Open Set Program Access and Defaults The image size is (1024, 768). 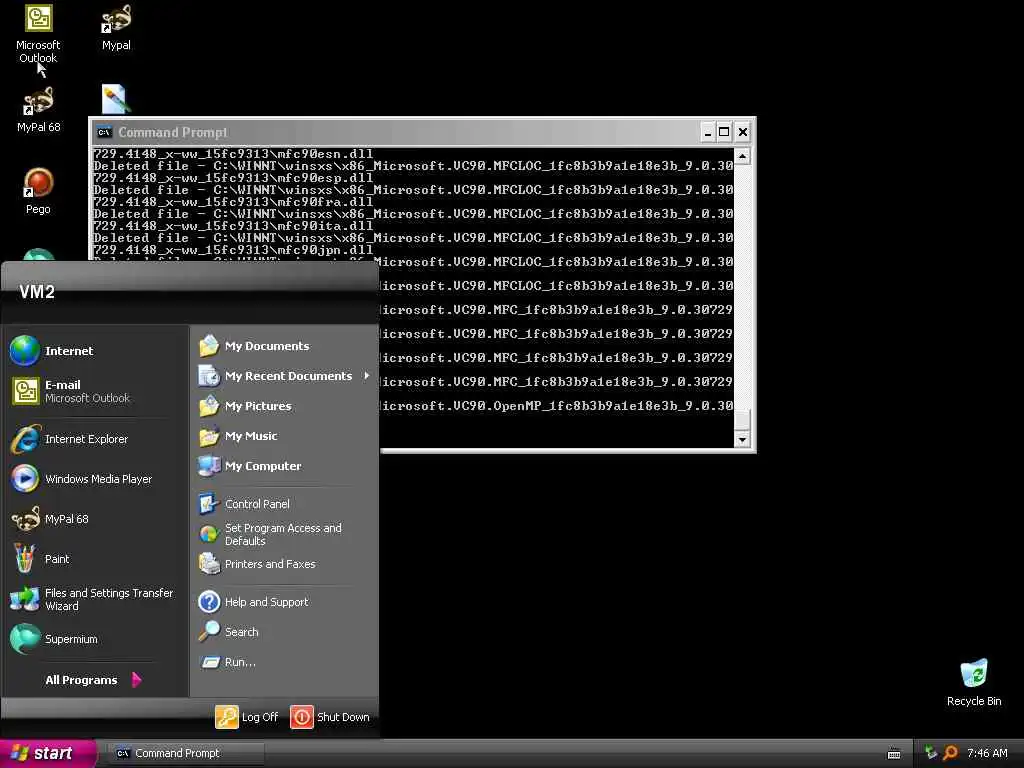point(285,534)
